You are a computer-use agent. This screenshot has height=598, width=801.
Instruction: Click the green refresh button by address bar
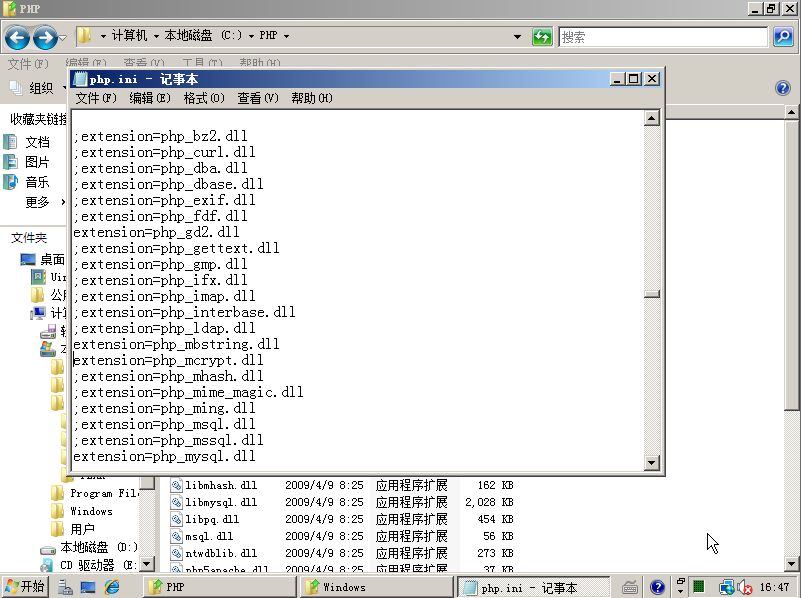[x=542, y=37]
